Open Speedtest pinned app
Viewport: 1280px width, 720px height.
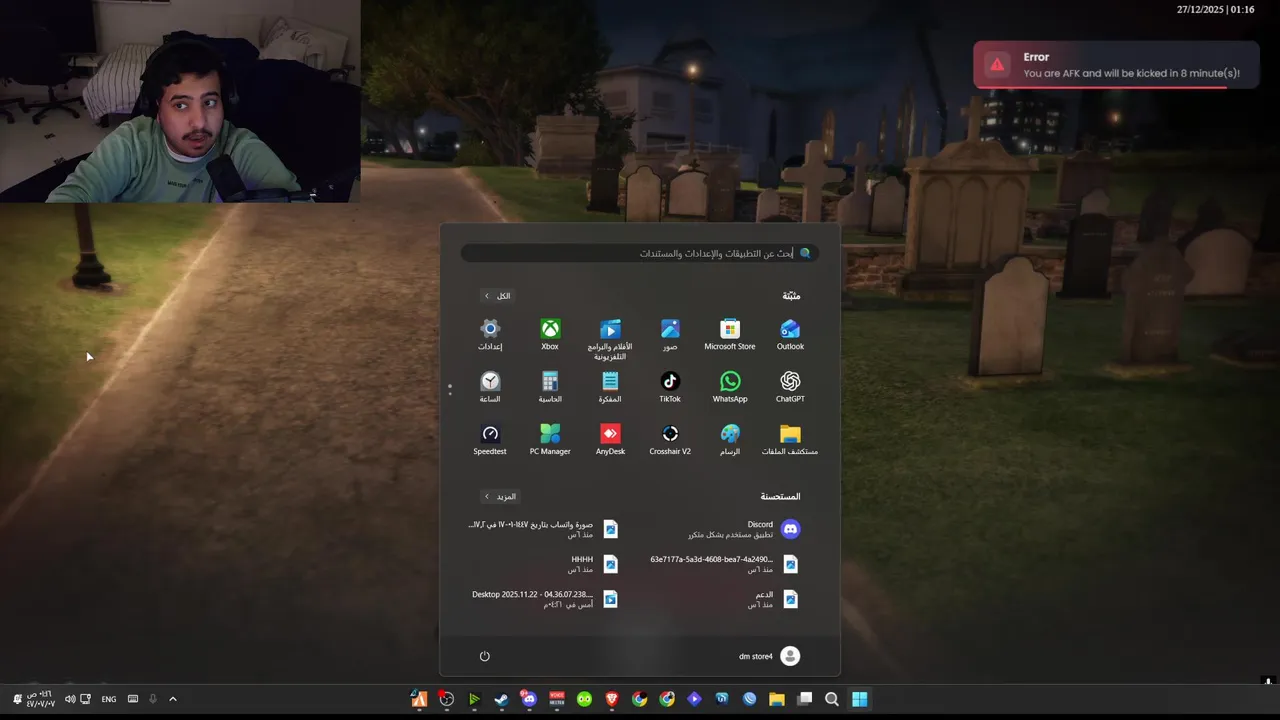point(490,440)
